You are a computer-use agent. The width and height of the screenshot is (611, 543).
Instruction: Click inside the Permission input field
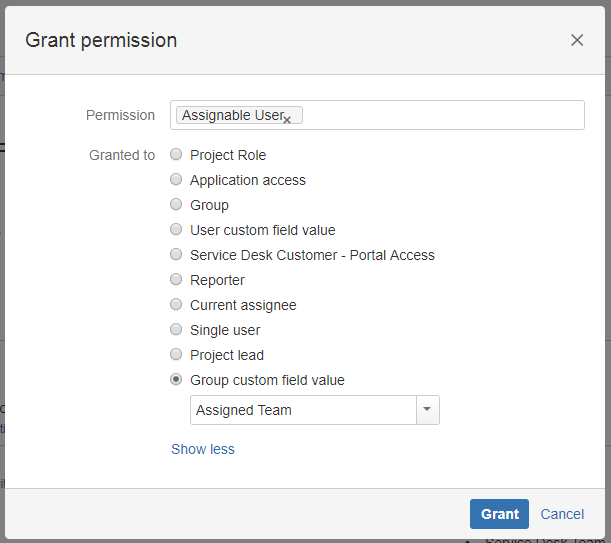coord(440,115)
